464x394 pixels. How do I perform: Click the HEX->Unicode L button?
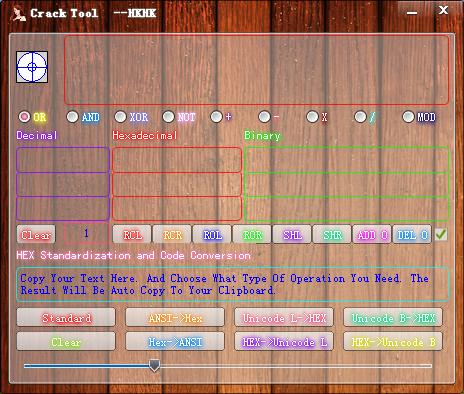pos(284,342)
